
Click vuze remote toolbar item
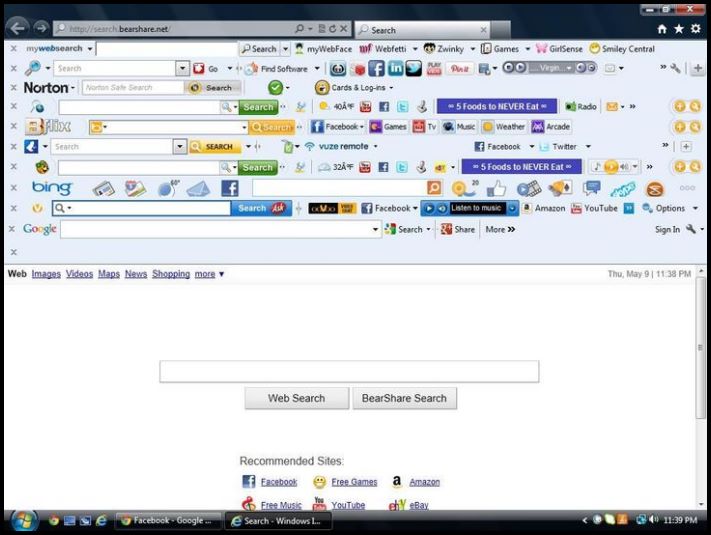point(337,146)
